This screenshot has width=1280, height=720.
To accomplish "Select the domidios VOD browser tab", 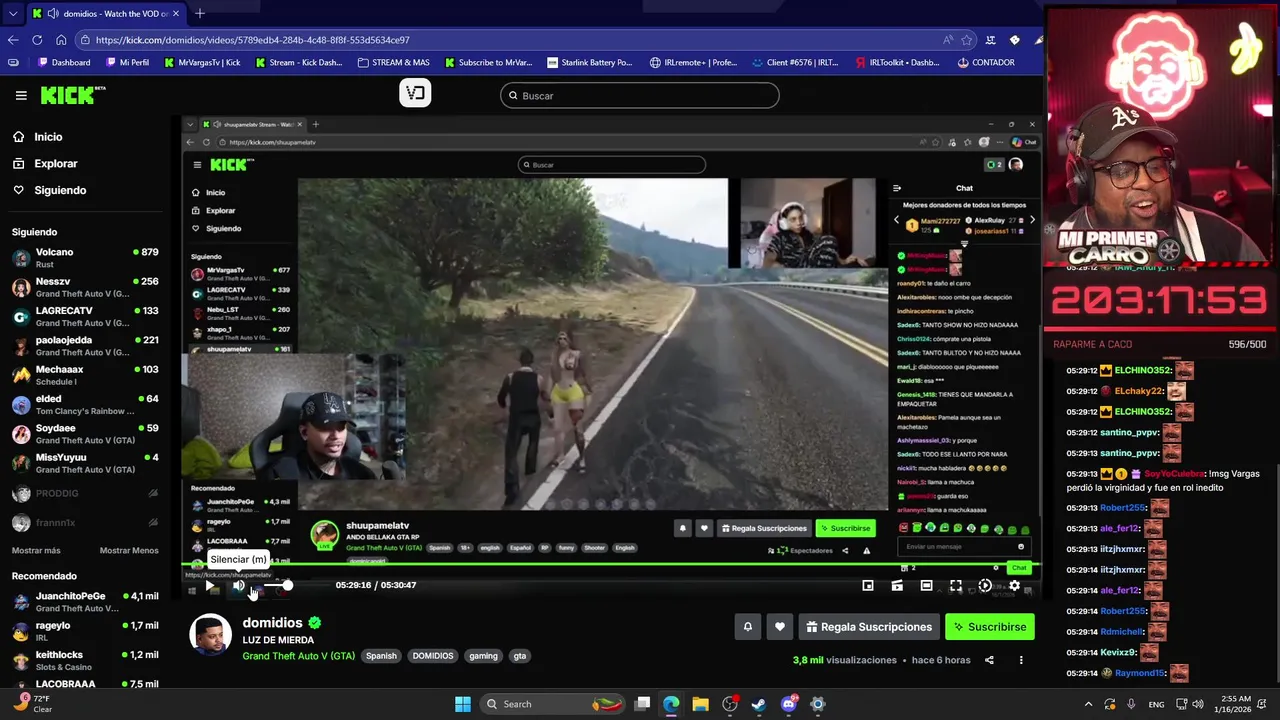I will point(106,14).
